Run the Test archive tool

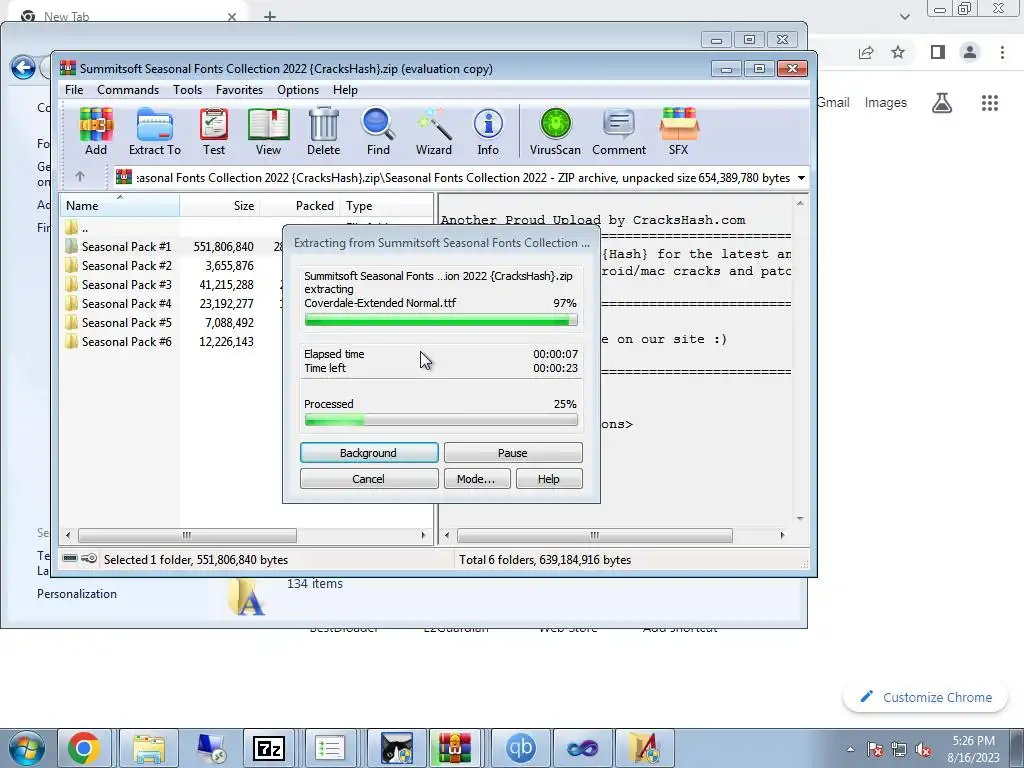[214, 131]
